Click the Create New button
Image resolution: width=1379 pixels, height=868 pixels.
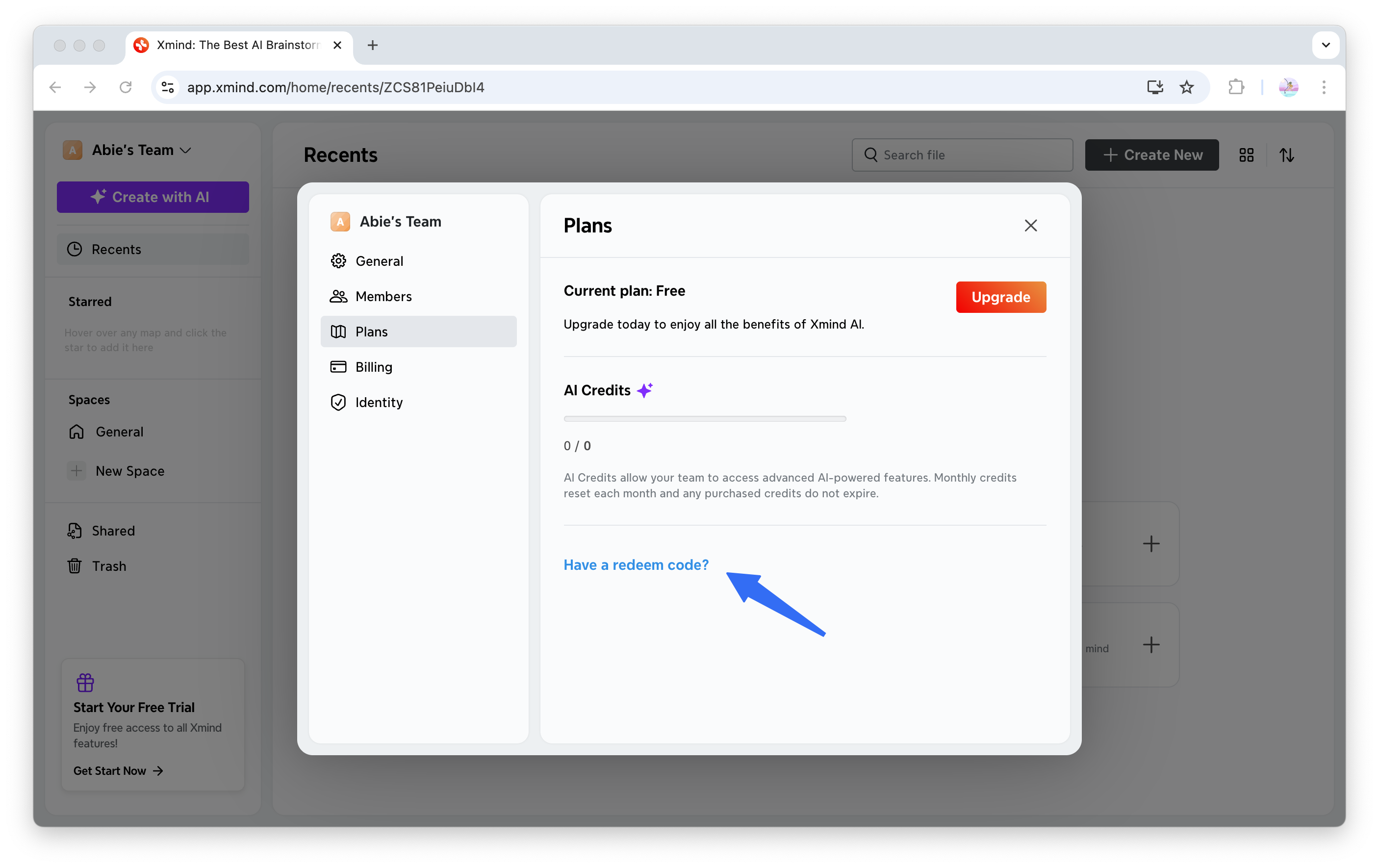pyautogui.click(x=1151, y=154)
